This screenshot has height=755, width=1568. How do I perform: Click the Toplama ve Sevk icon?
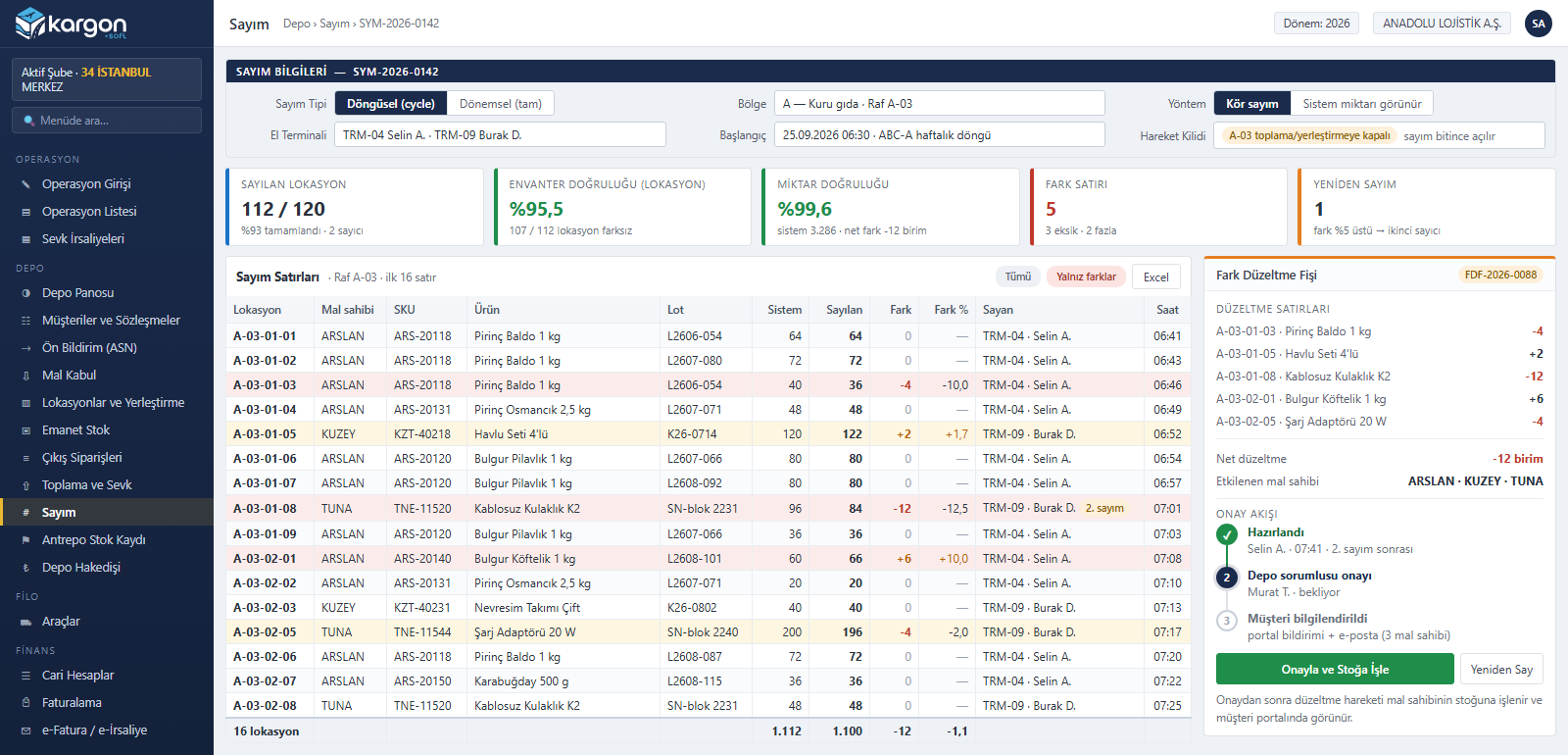click(26, 485)
